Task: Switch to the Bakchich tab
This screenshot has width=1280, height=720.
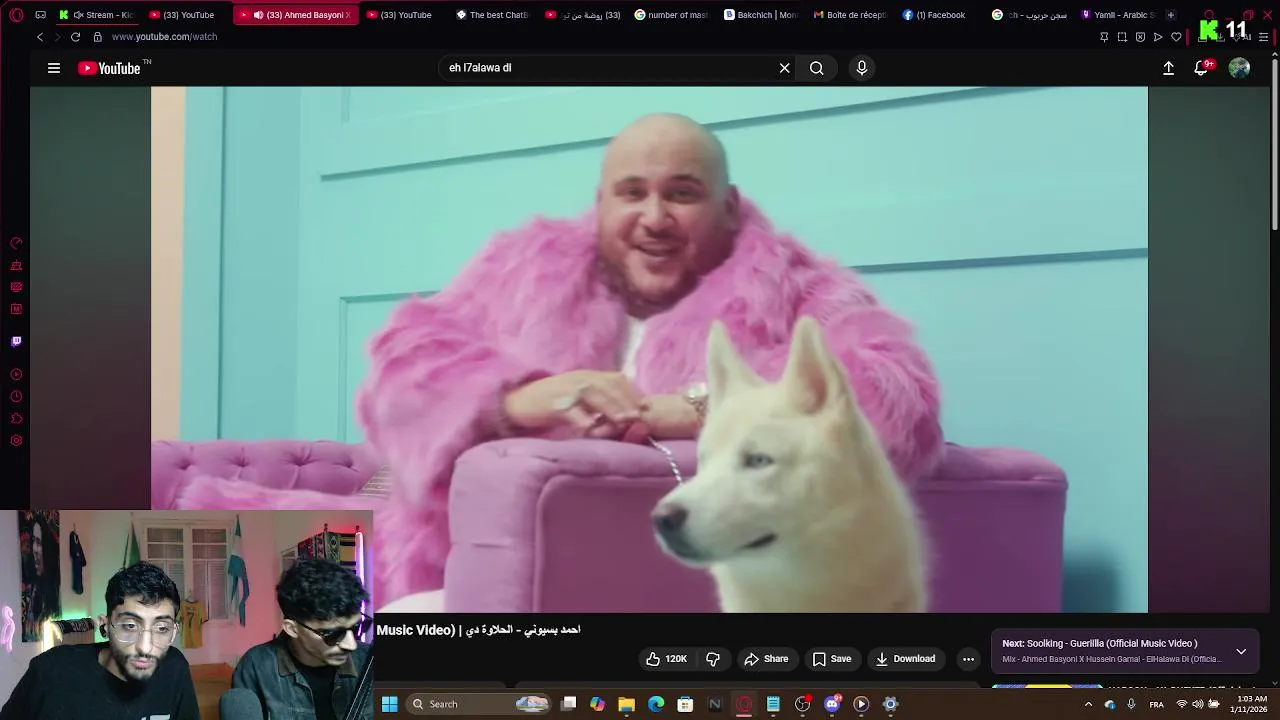Action: (x=762, y=15)
